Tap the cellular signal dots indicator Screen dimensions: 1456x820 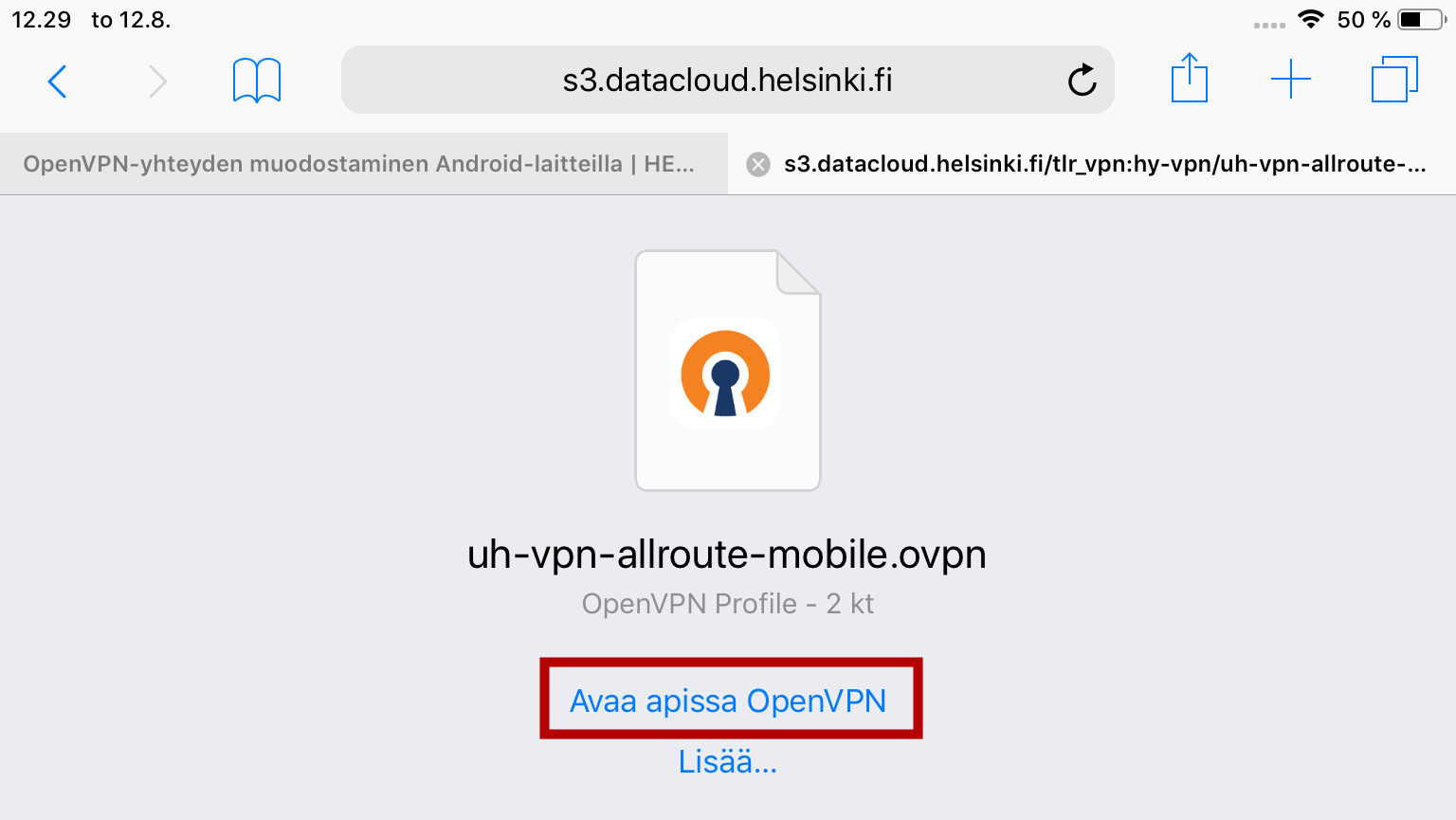[1268, 25]
